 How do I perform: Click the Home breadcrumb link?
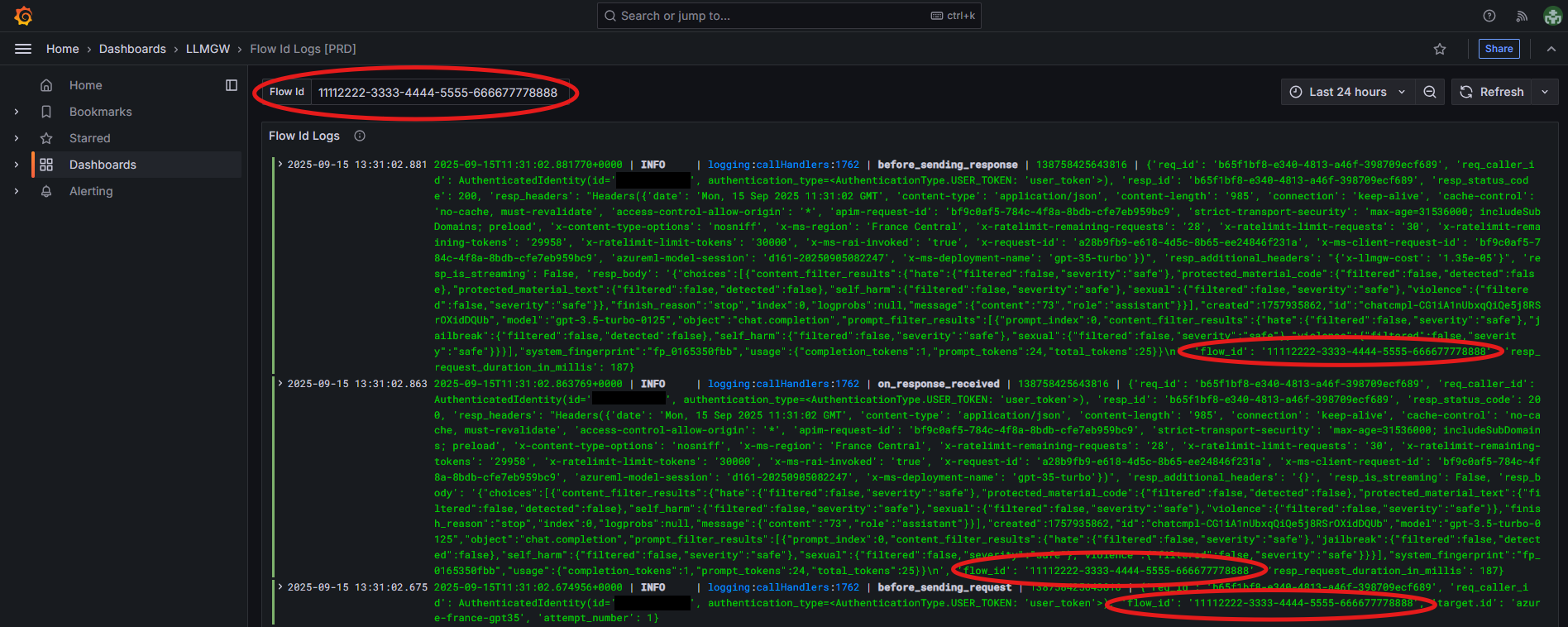63,49
